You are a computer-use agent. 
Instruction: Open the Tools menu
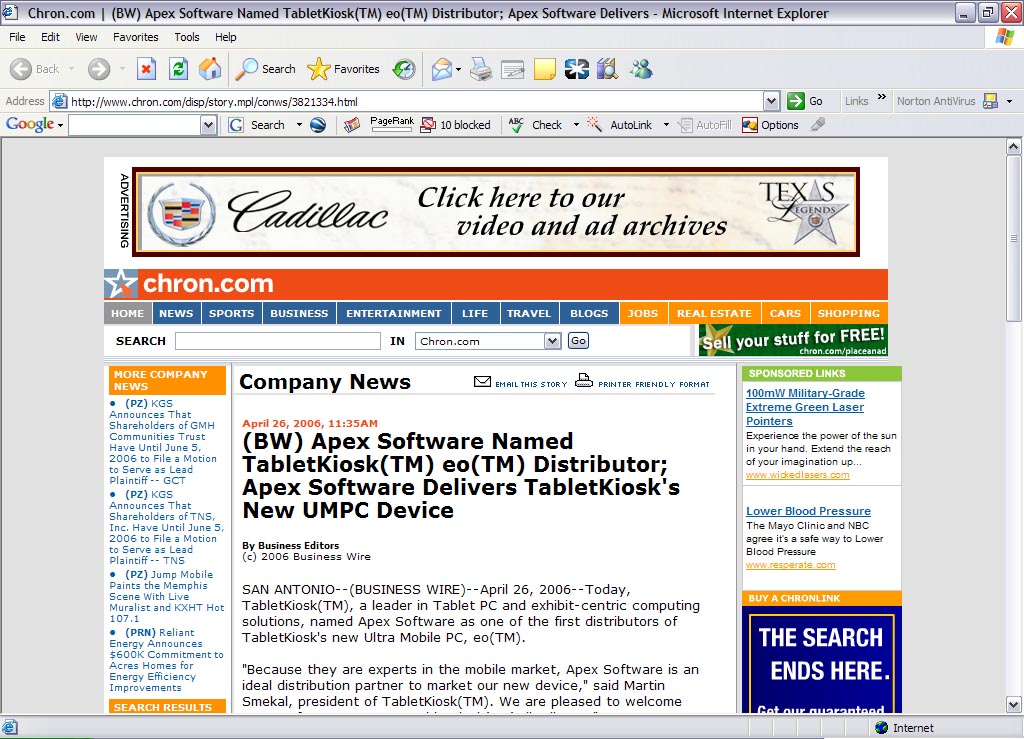click(x=187, y=37)
